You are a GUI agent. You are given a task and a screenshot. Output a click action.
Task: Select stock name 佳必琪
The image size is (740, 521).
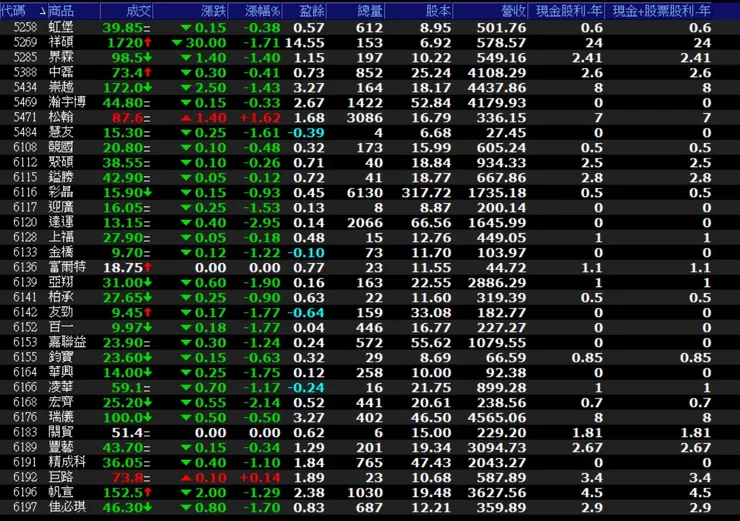coord(67,508)
